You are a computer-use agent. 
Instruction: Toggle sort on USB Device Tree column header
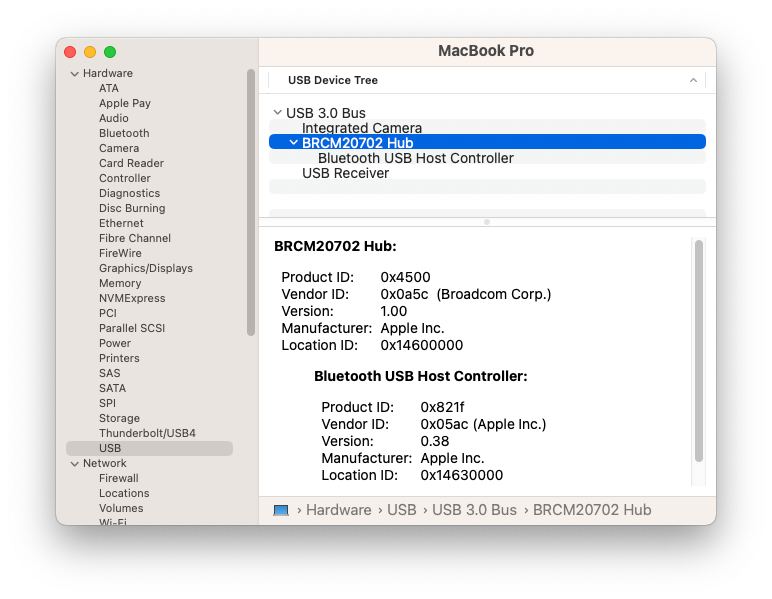coord(487,80)
